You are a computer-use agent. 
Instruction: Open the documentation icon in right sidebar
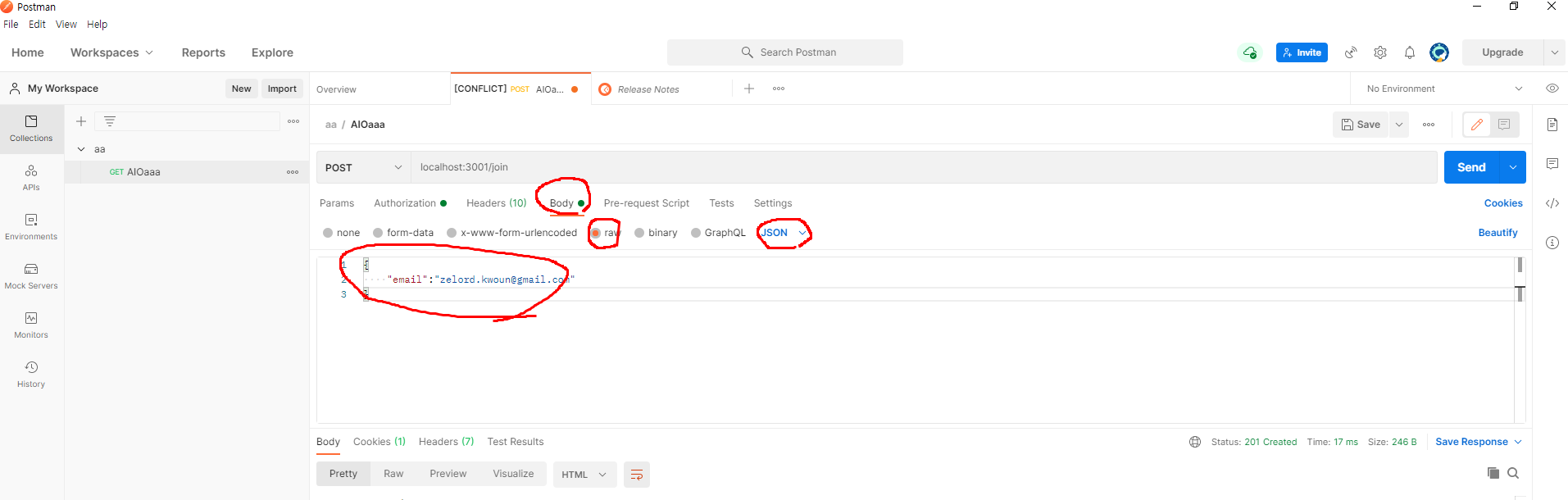tap(1552, 125)
